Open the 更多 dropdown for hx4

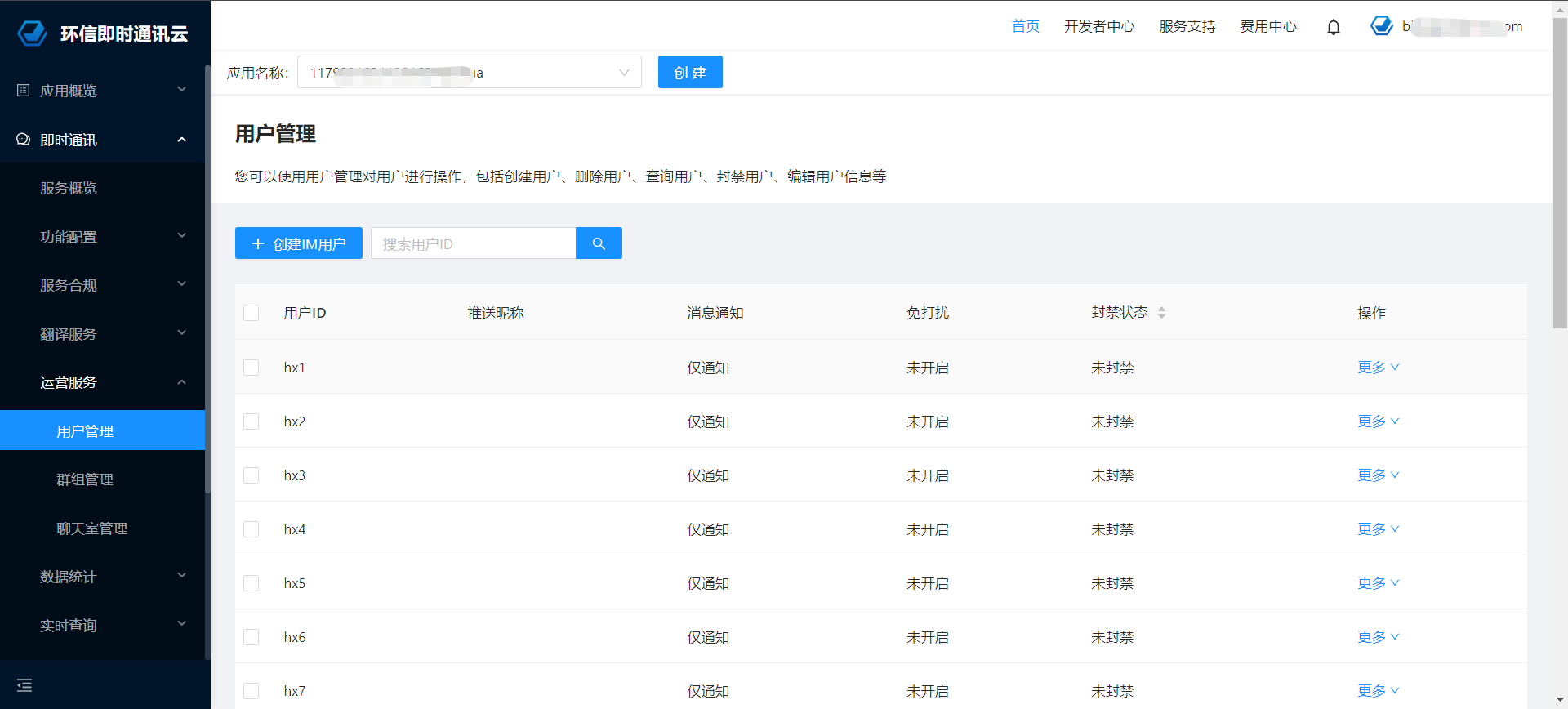coord(1379,529)
